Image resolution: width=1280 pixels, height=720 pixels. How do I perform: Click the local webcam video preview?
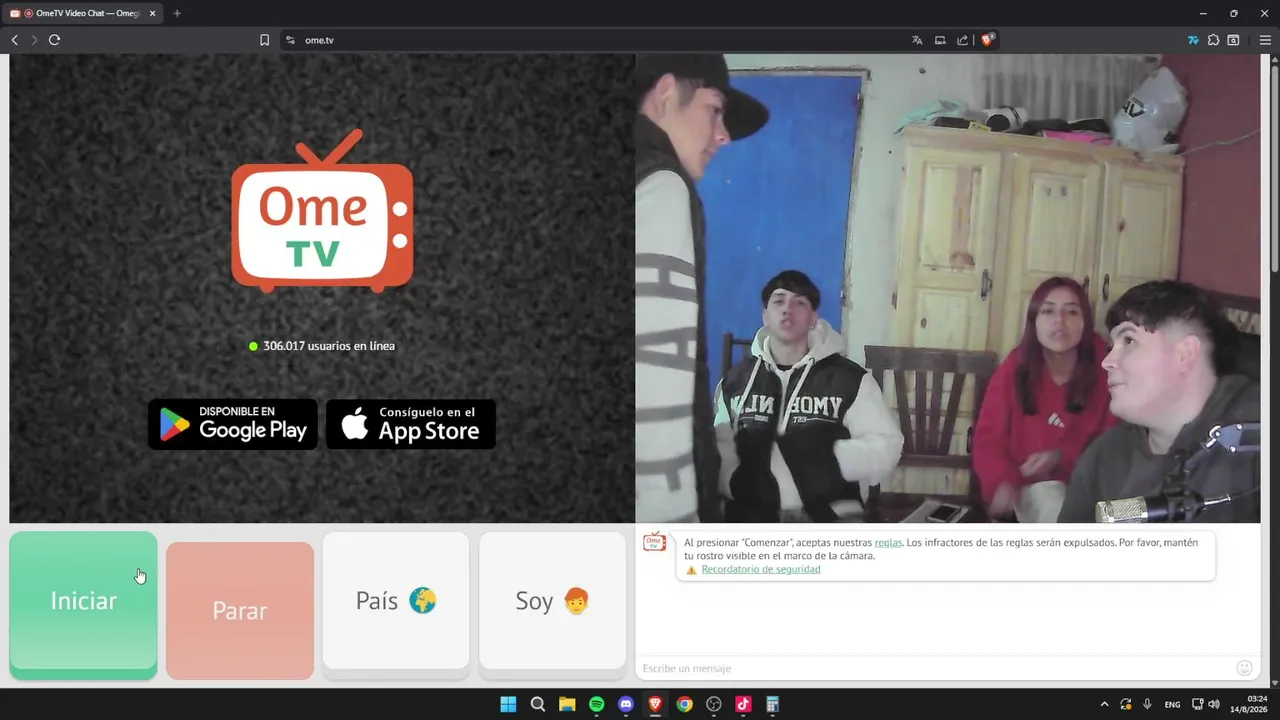coord(947,288)
